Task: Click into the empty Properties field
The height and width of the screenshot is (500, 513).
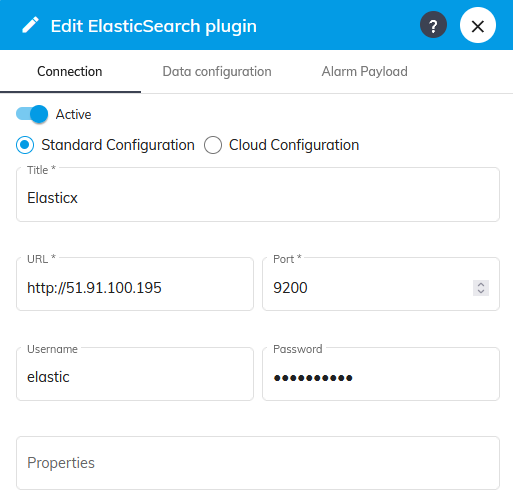Action: (x=258, y=463)
